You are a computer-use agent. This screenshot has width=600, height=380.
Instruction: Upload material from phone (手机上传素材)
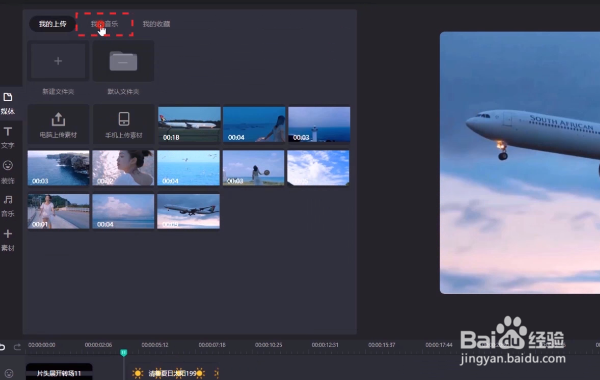click(x=124, y=125)
